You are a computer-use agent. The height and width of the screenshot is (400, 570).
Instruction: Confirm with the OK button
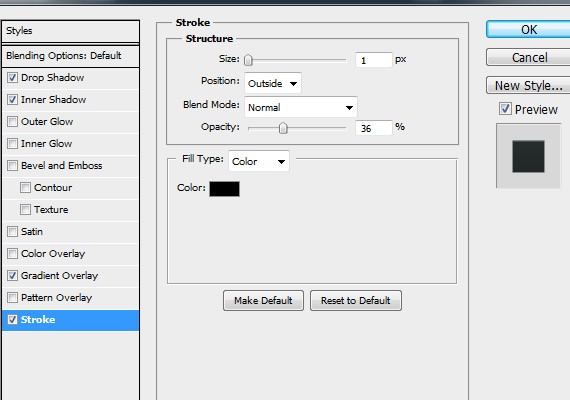pos(528,29)
